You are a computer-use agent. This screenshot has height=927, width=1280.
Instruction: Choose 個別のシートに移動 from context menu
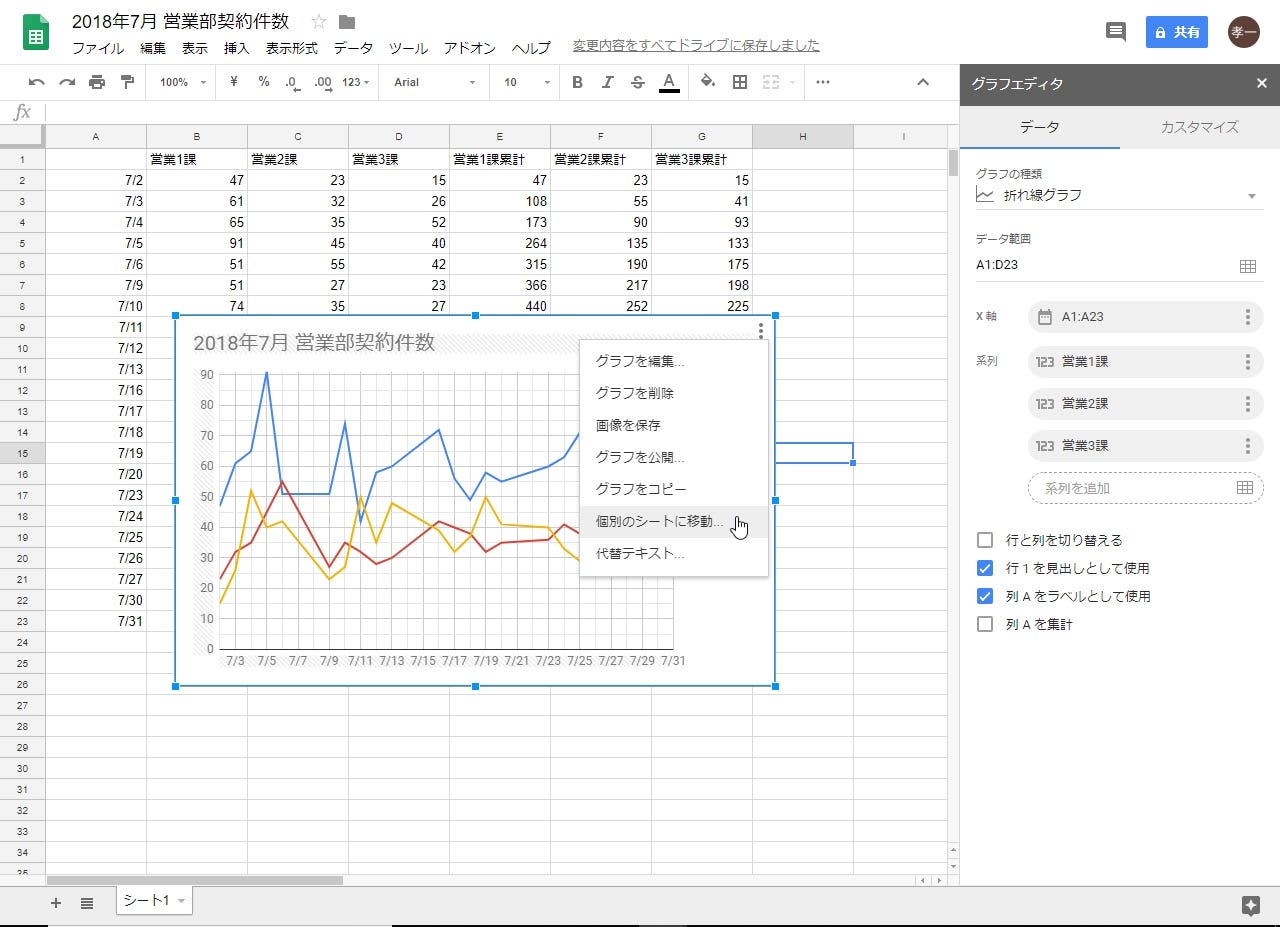[674, 521]
